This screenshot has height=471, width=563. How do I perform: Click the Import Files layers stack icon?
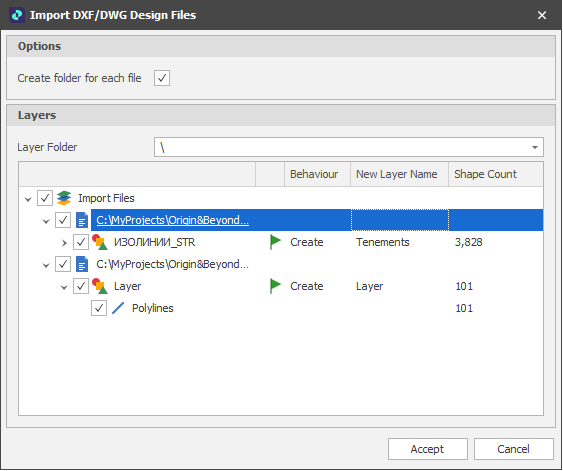[64, 198]
